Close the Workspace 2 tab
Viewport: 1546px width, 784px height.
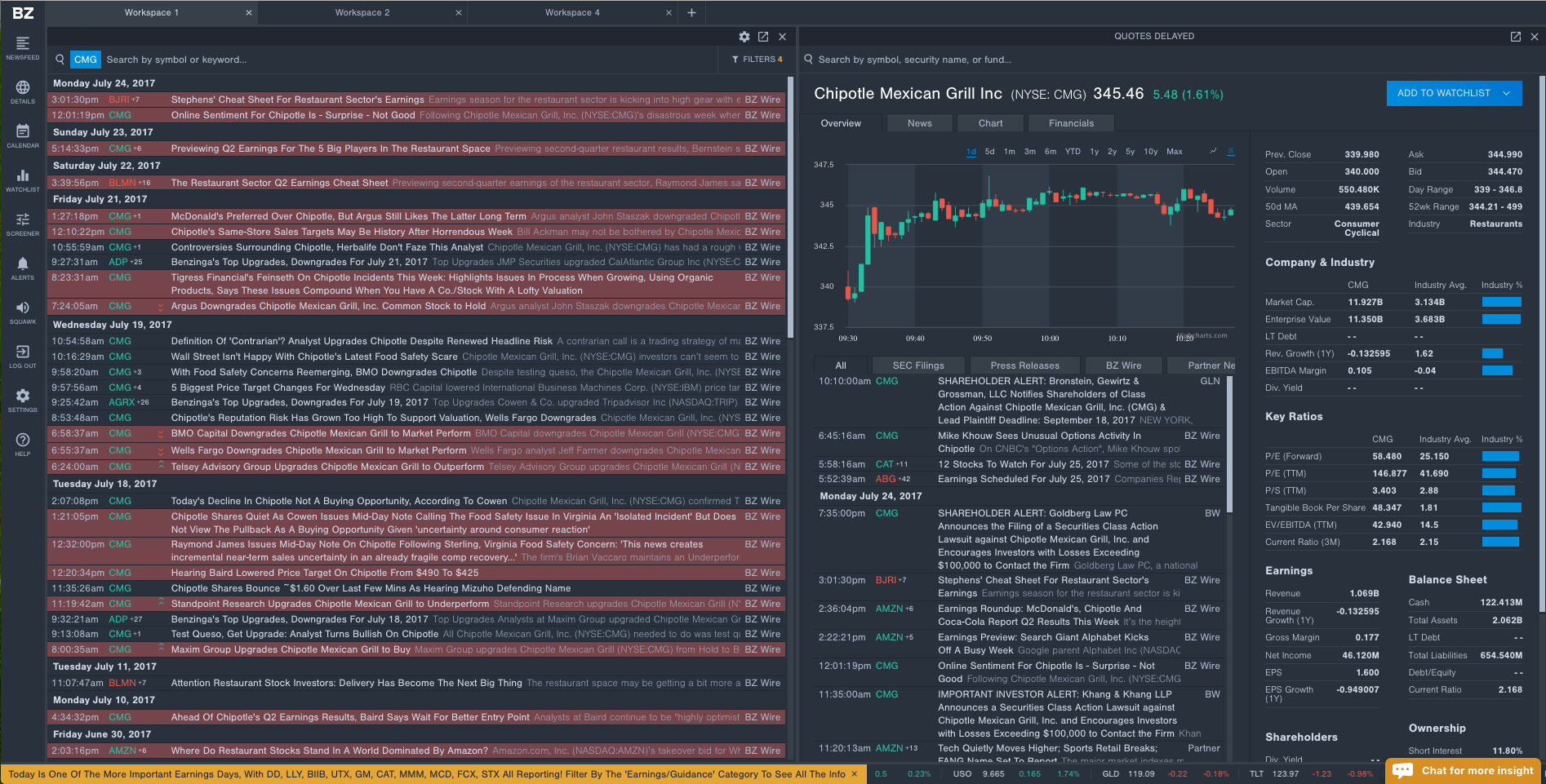pos(459,12)
